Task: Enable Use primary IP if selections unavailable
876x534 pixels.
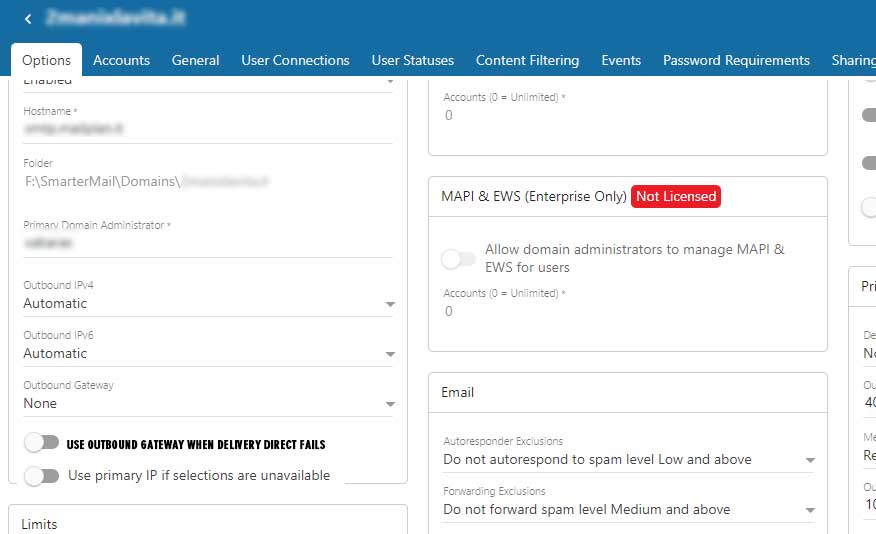Action: (x=42, y=476)
